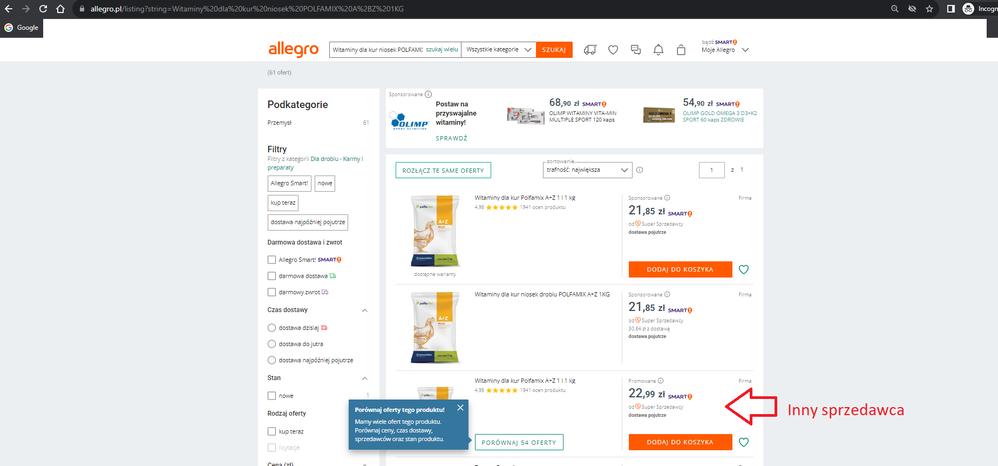Click the orange SZUKAJ search button
998x466 pixels.
point(554,49)
